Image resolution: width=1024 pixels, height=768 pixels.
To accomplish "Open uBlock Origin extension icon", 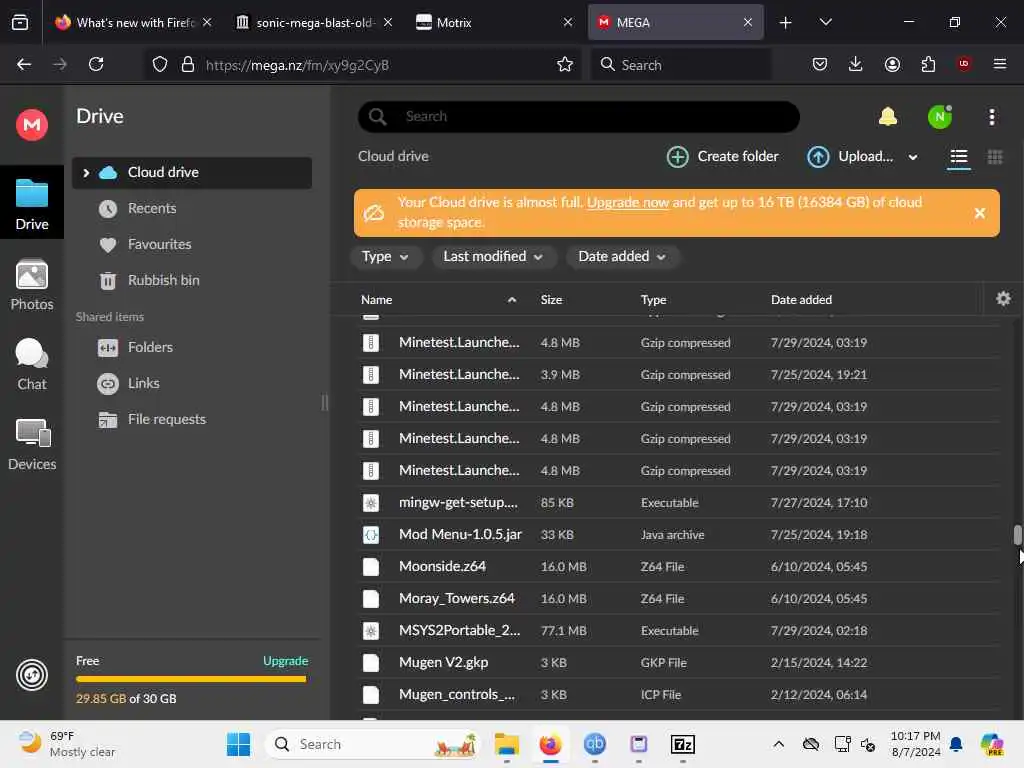I will 964,64.
